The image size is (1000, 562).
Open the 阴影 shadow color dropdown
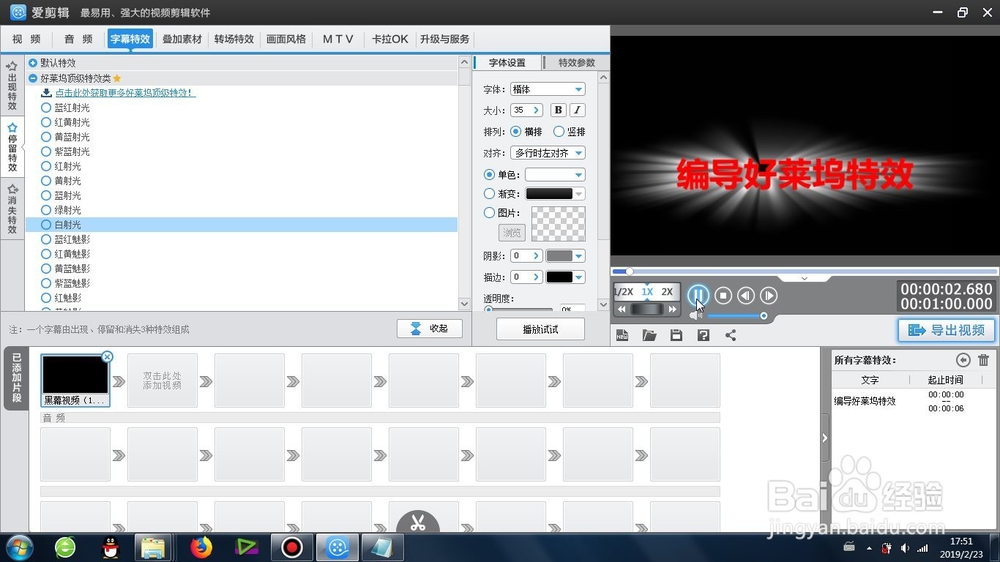[x=578, y=256]
